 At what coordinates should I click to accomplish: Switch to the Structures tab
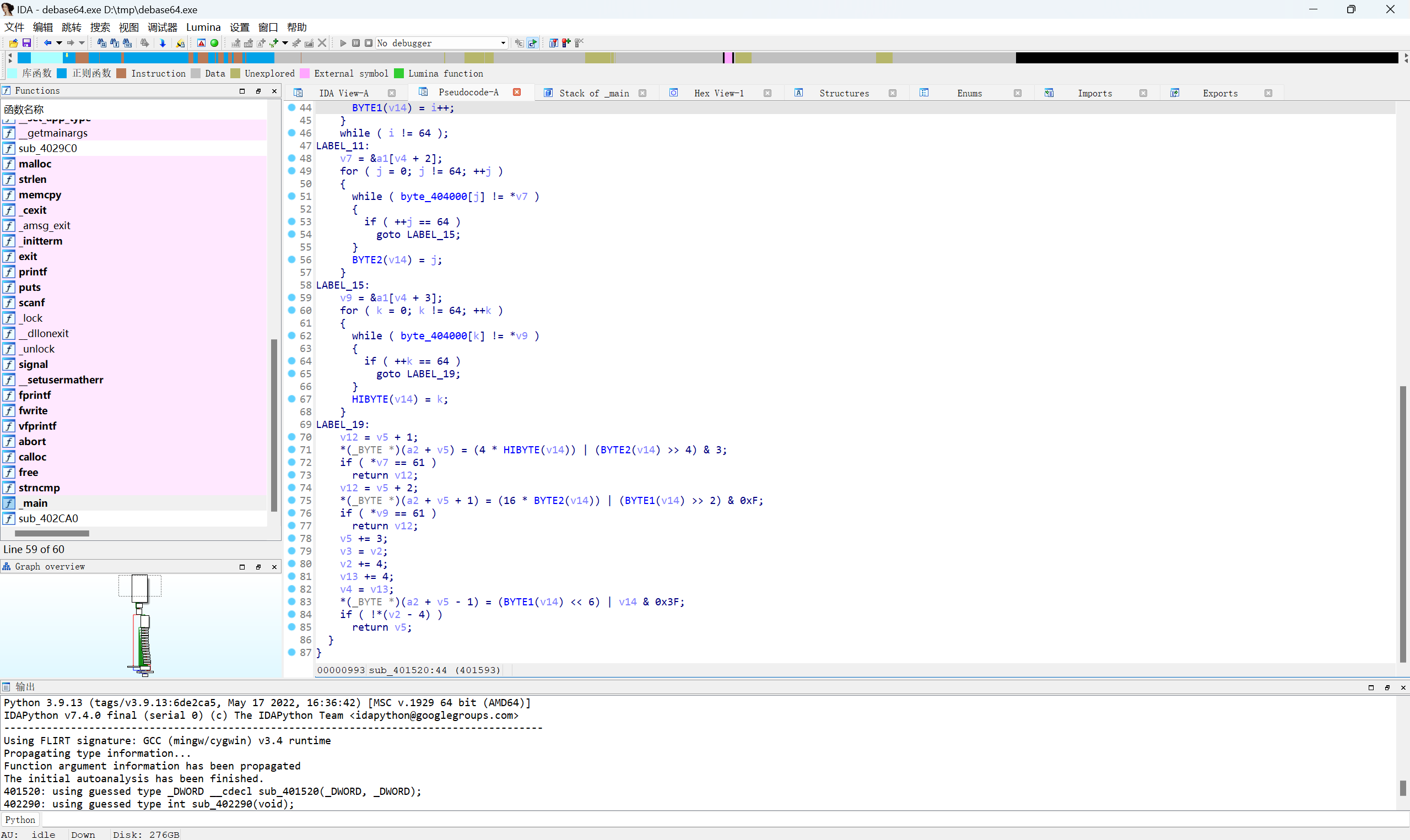(x=844, y=93)
